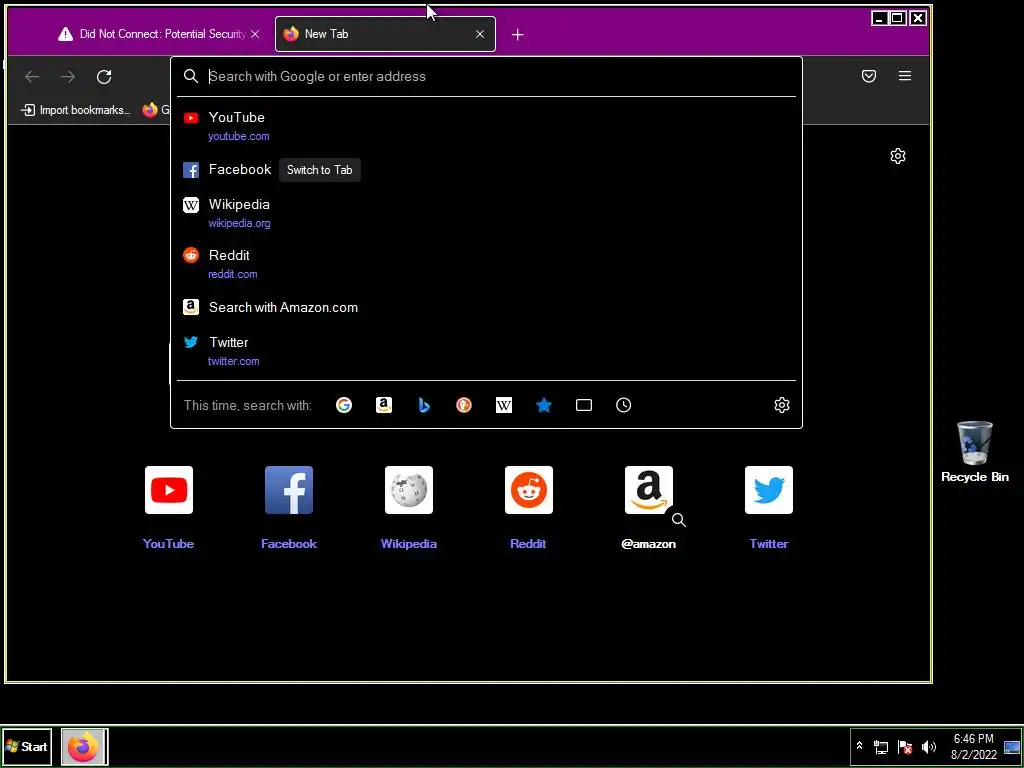
Task: Click the back navigation arrow
Action: (x=32, y=76)
